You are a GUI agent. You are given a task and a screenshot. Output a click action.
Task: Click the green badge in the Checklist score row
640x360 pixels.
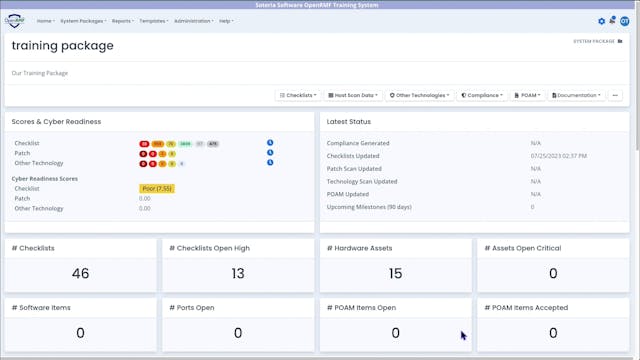pos(185,144)
